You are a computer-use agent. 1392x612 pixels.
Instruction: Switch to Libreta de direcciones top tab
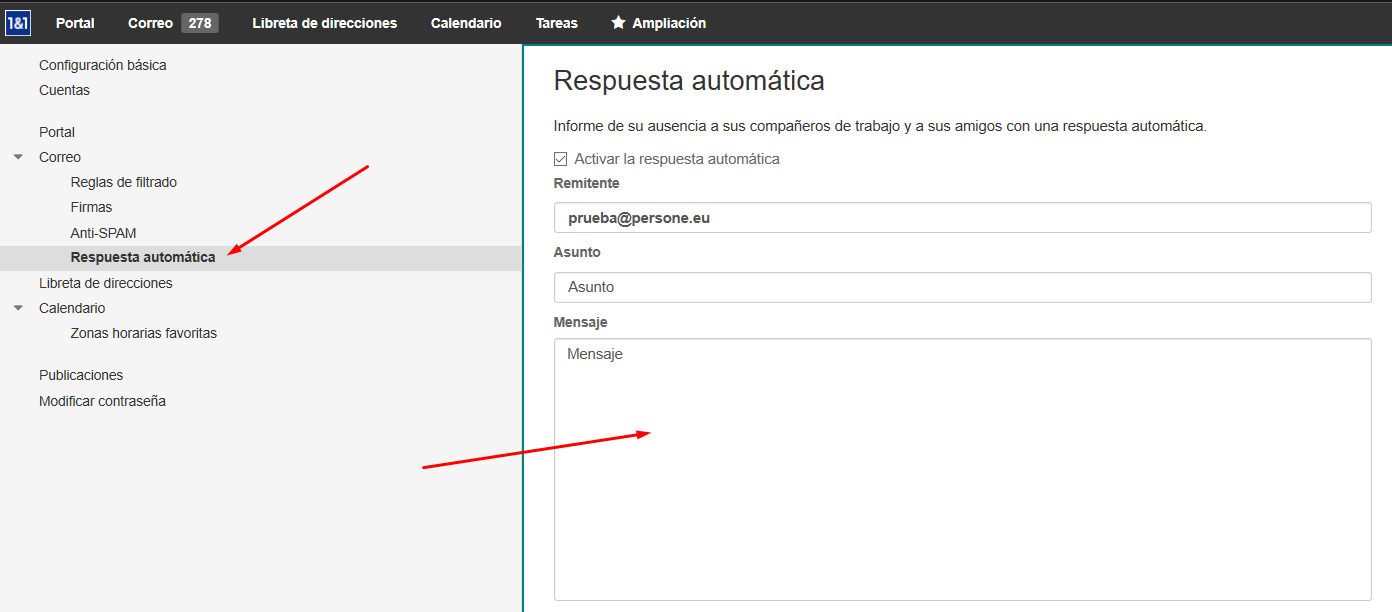coord(324,22)
